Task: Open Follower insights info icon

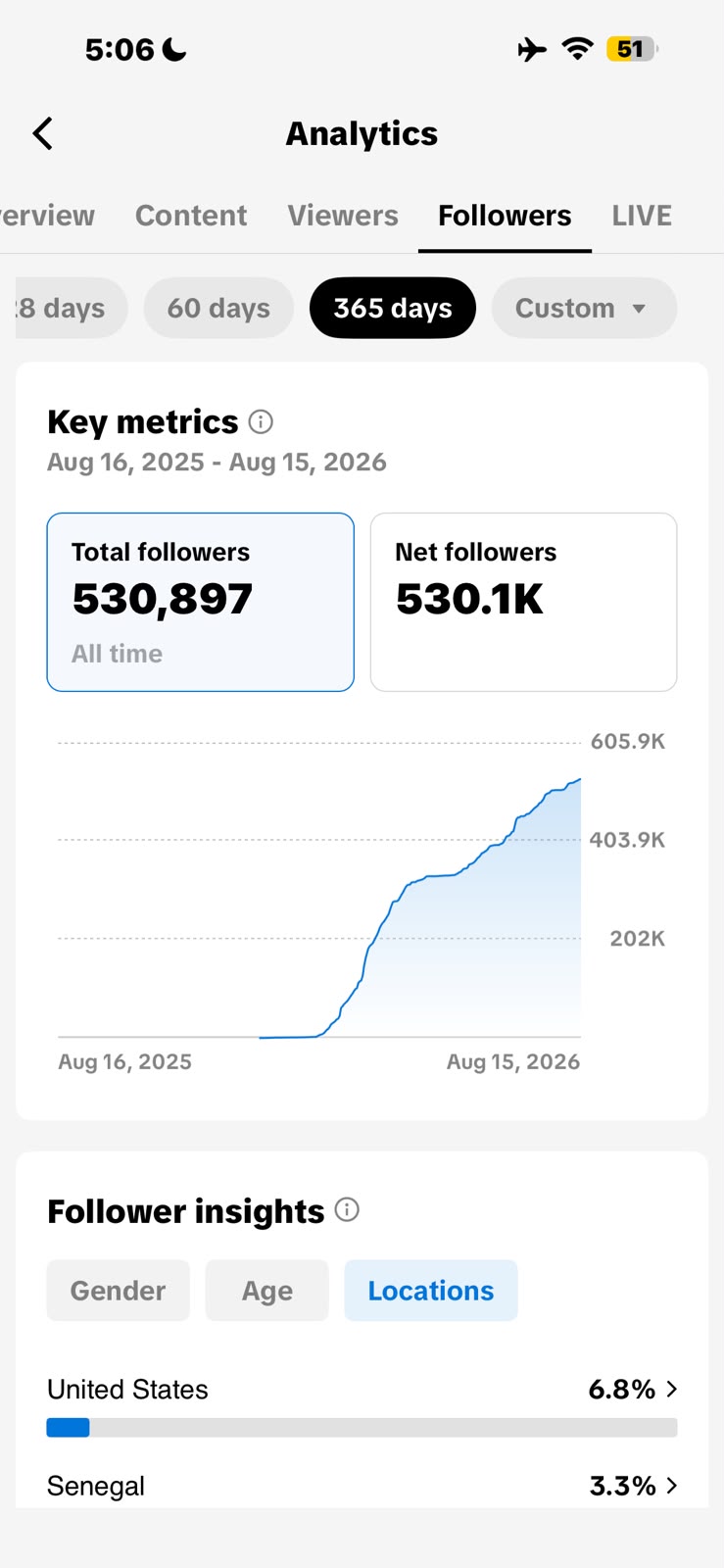Action: click(x=347, y=1209)
